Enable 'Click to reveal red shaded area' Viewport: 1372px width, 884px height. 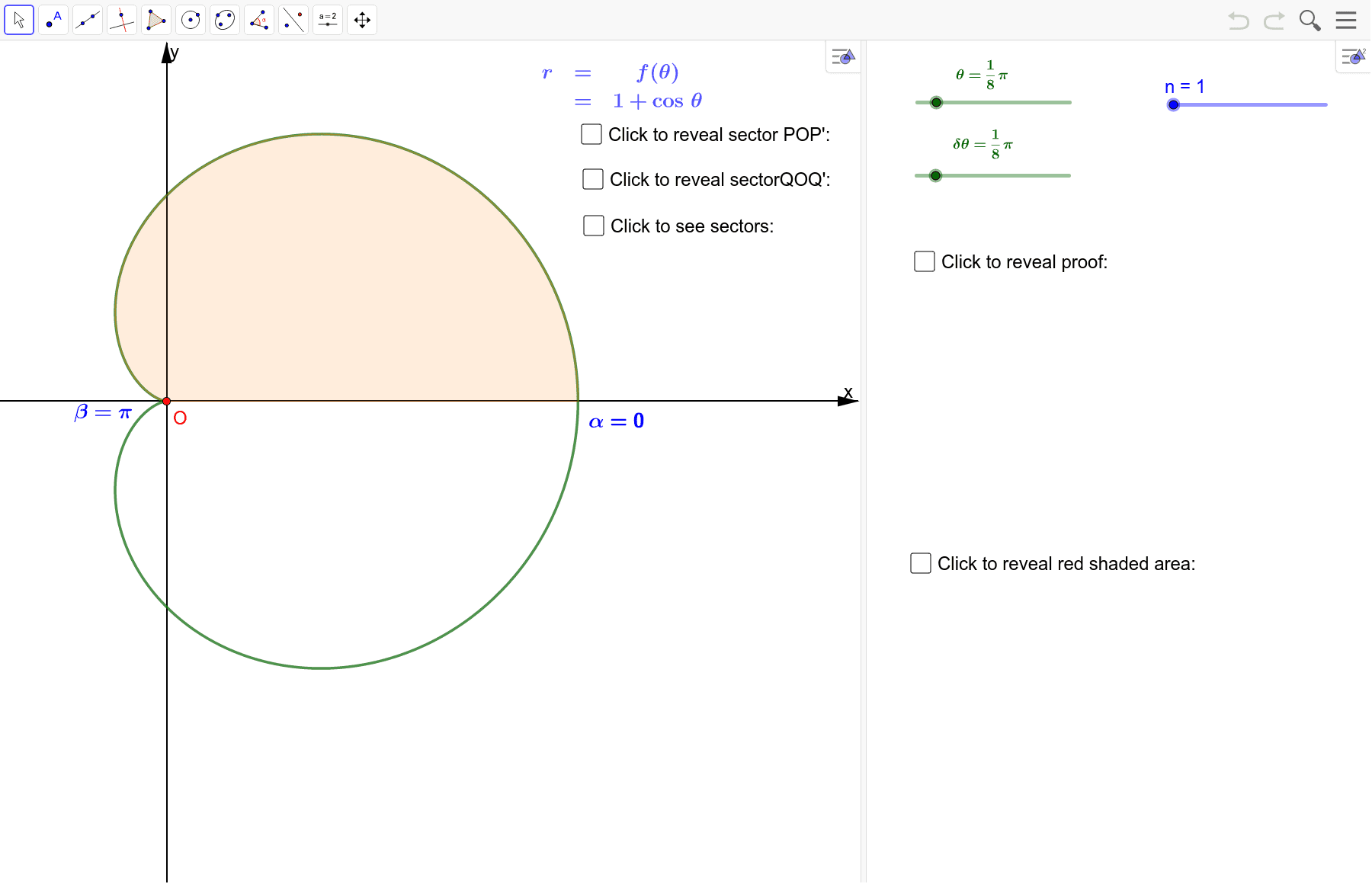921,564
